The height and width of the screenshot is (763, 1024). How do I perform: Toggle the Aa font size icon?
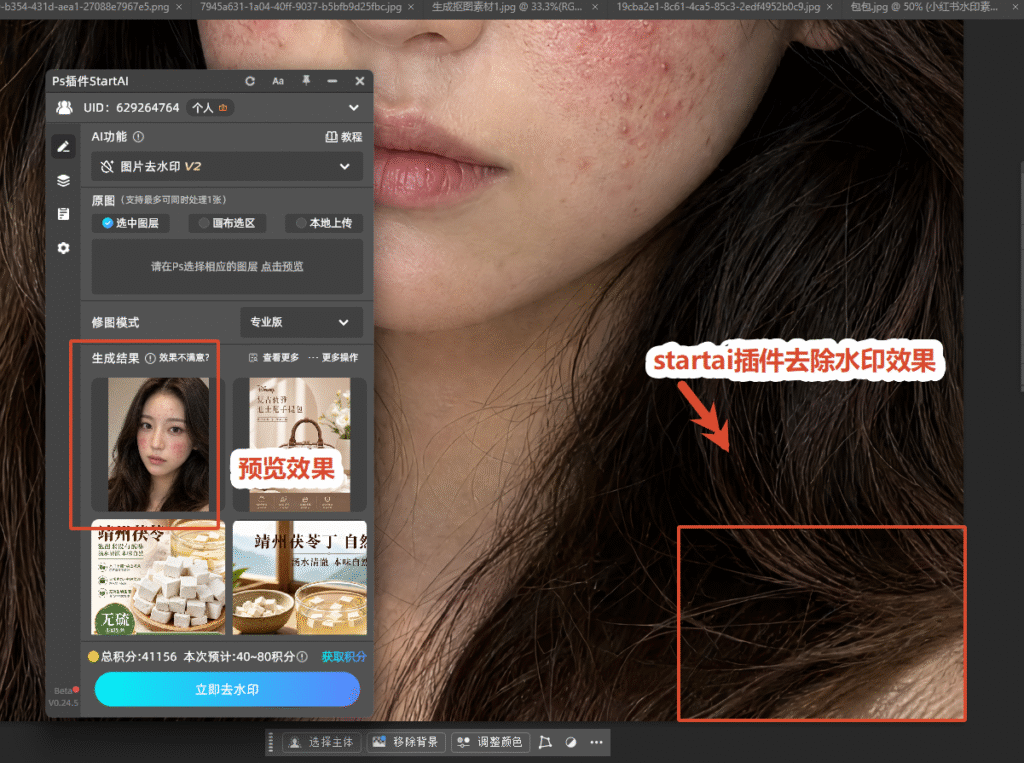(x=278, y=81)
